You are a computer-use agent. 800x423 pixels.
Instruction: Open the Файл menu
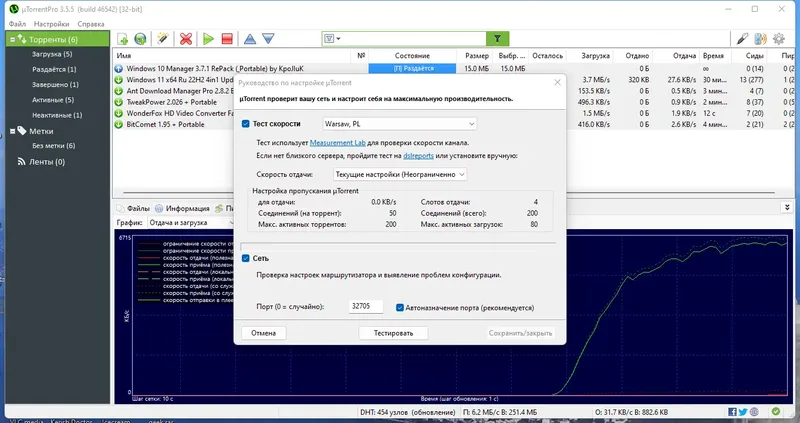pos(17,24)
